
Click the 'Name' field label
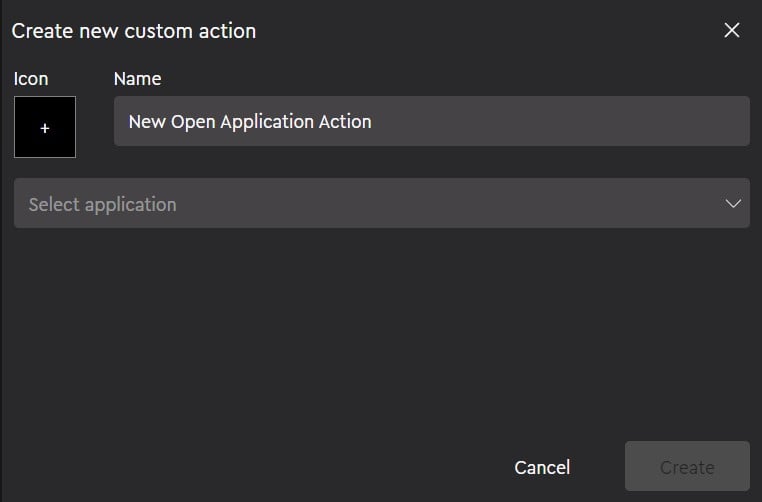click(x=137, y=78)
